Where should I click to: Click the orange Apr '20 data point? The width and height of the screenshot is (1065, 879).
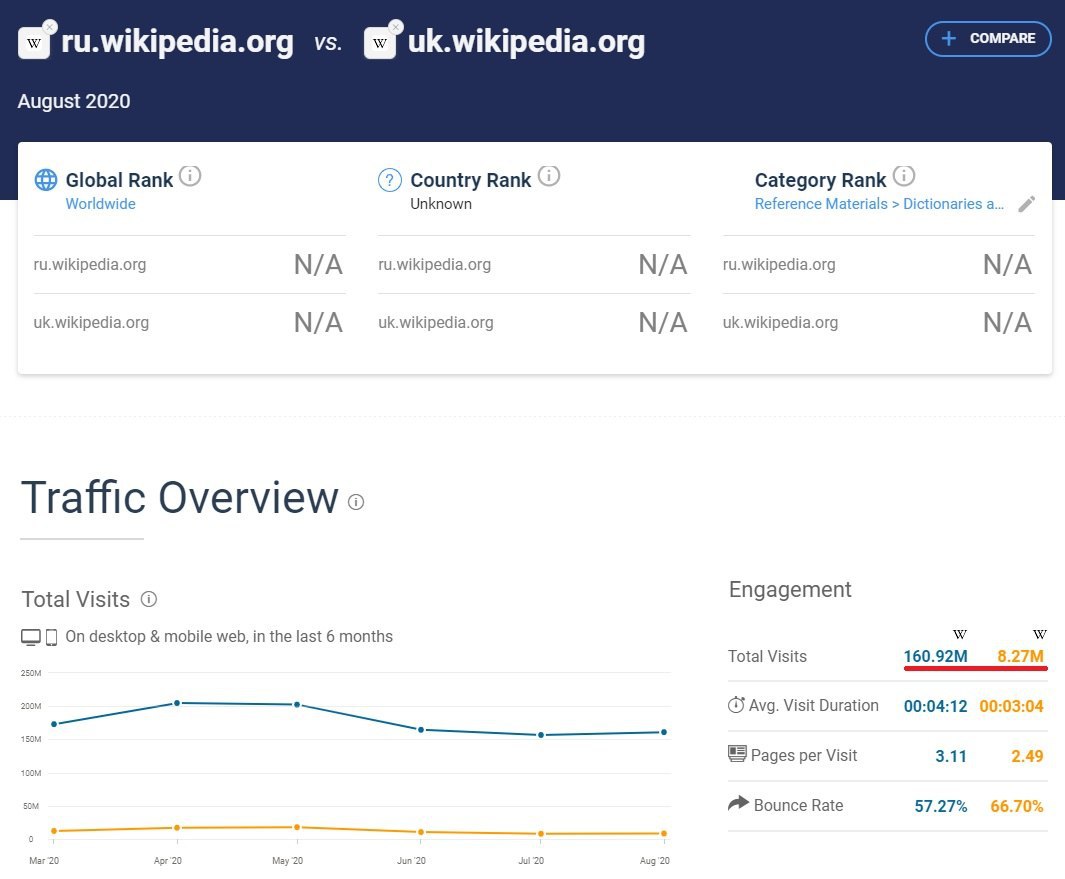[177, 827]
